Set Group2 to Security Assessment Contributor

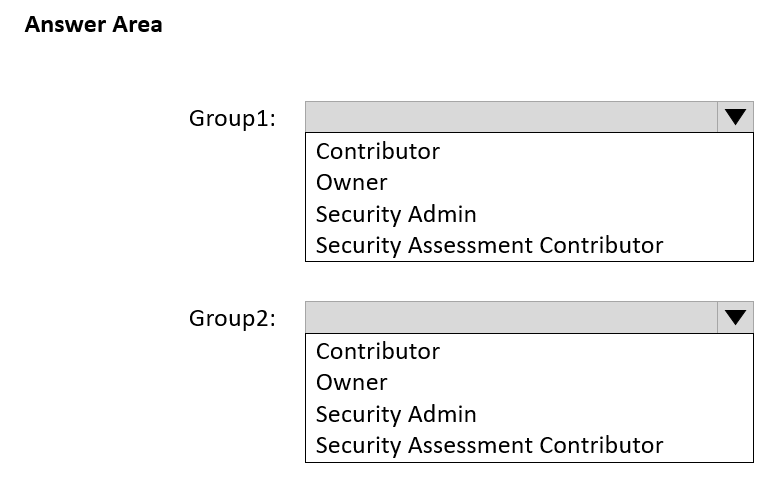pos(489,445)
